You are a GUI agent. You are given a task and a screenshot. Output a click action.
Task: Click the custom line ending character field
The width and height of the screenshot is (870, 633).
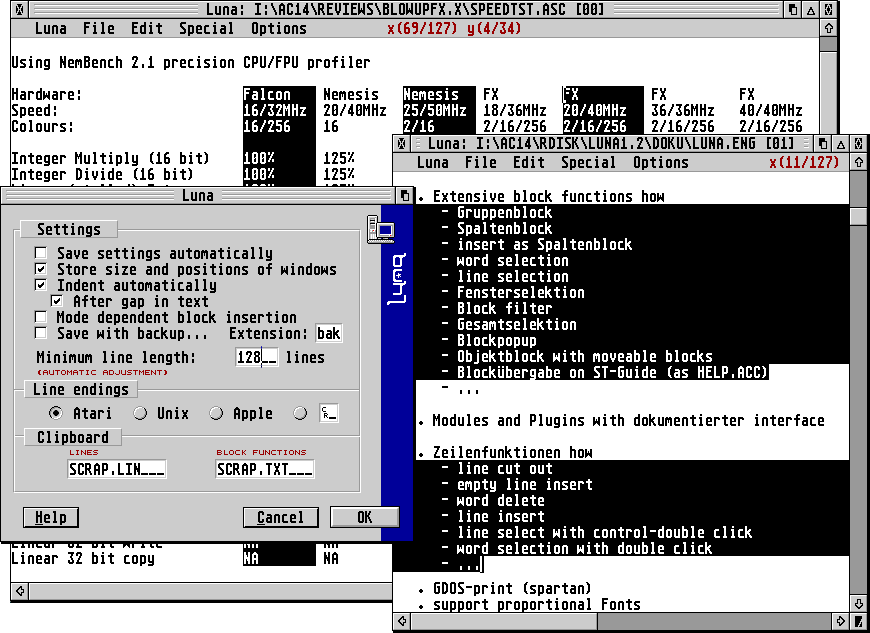coord(328,413)
